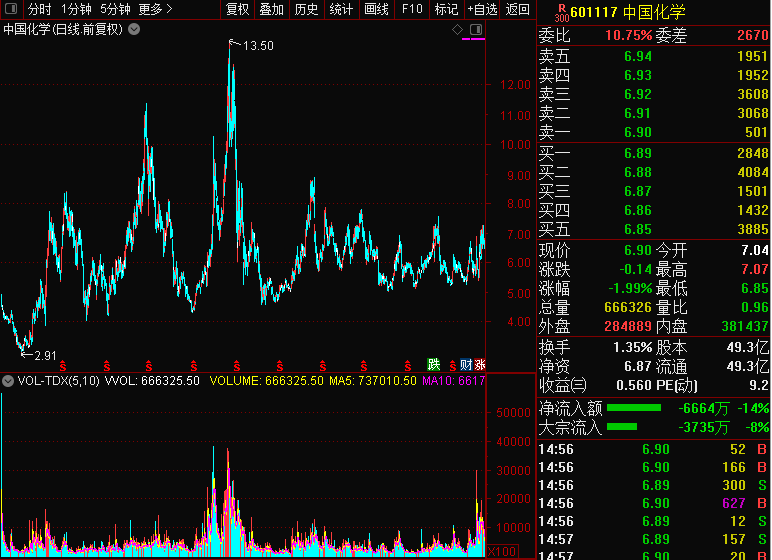
Task: Click the 13.50 high price annotation
Action: pyautogui.click(x=258, y=46)
